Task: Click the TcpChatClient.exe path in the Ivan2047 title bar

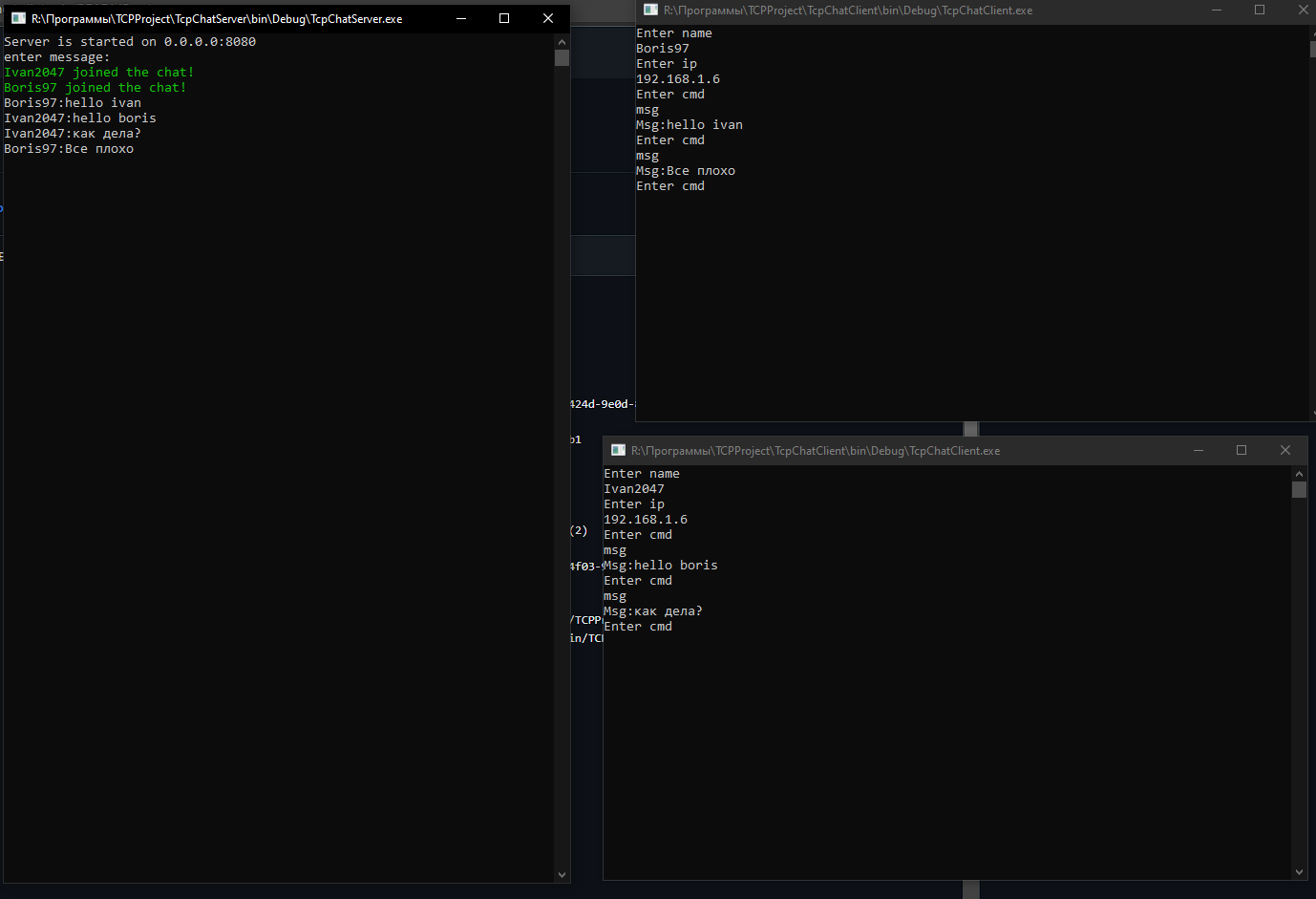Action: click(x=817, y=450)
